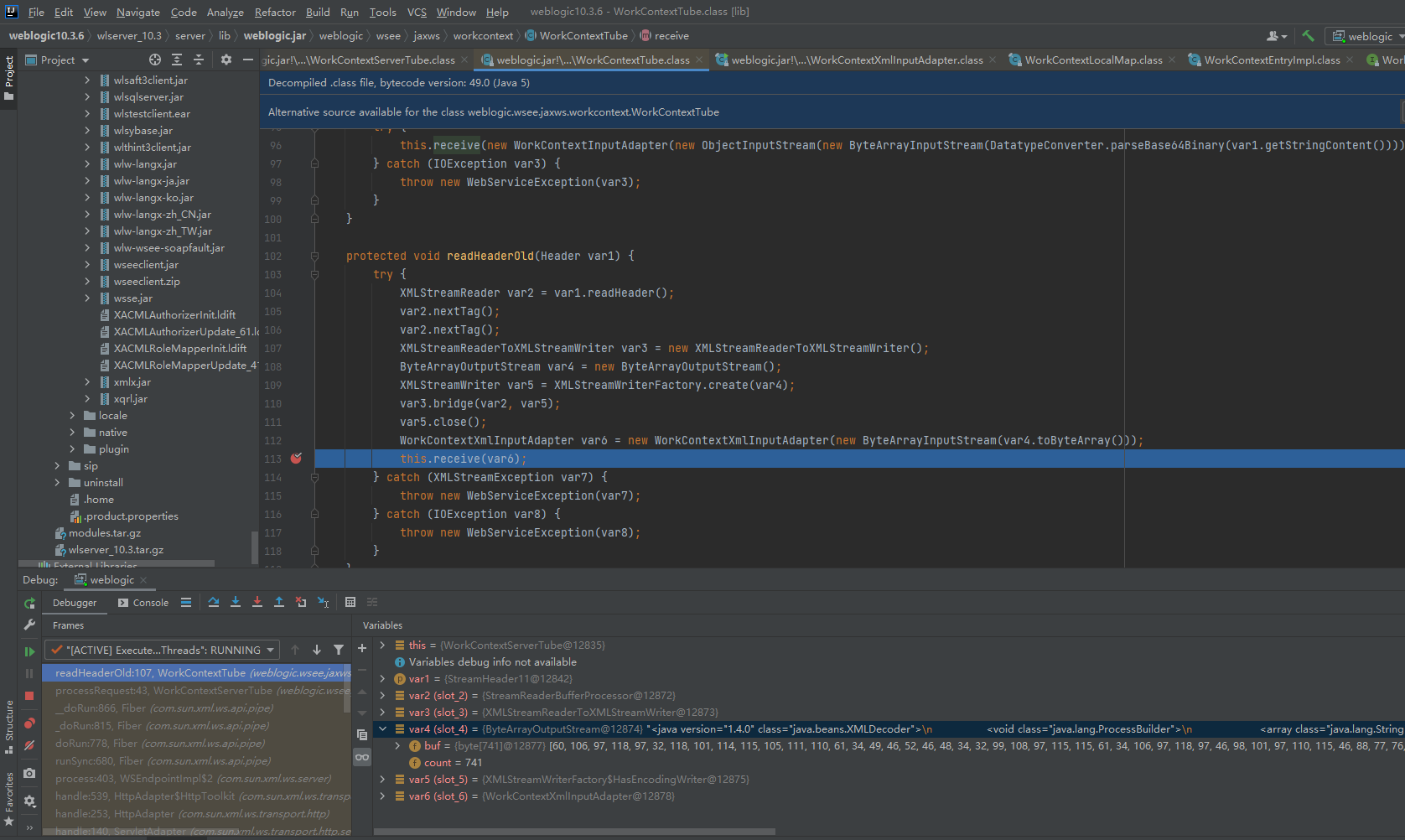
Task: Open debug panel gear settings
Action: (29, 801)
